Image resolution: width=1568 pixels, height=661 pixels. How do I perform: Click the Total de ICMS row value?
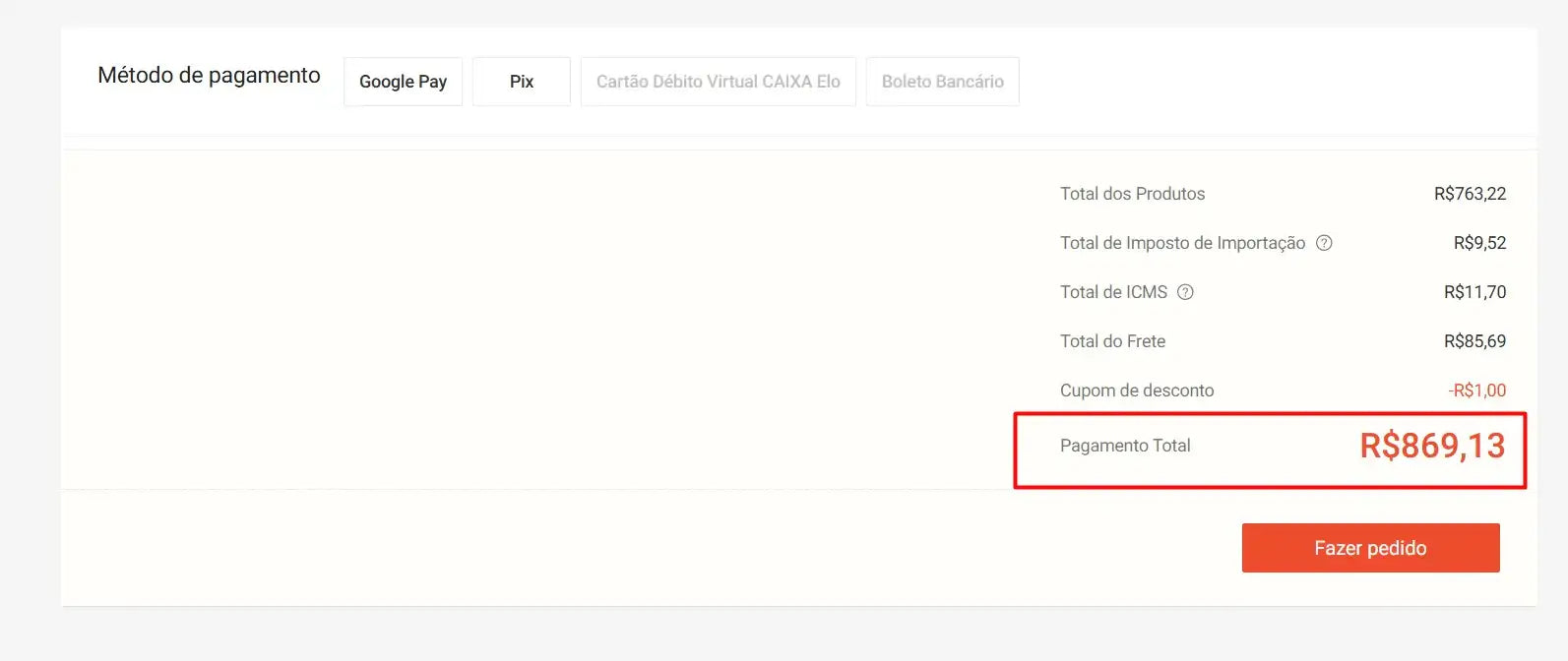[1474, 291]
